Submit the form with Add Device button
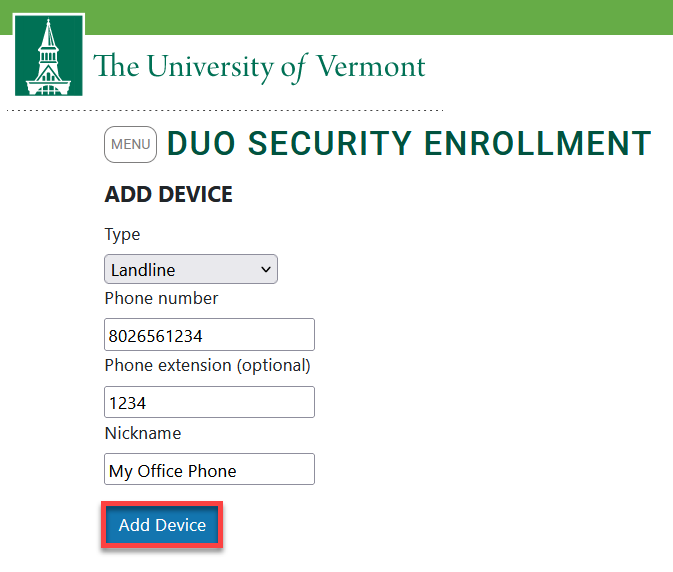 [x=162, y=525]
